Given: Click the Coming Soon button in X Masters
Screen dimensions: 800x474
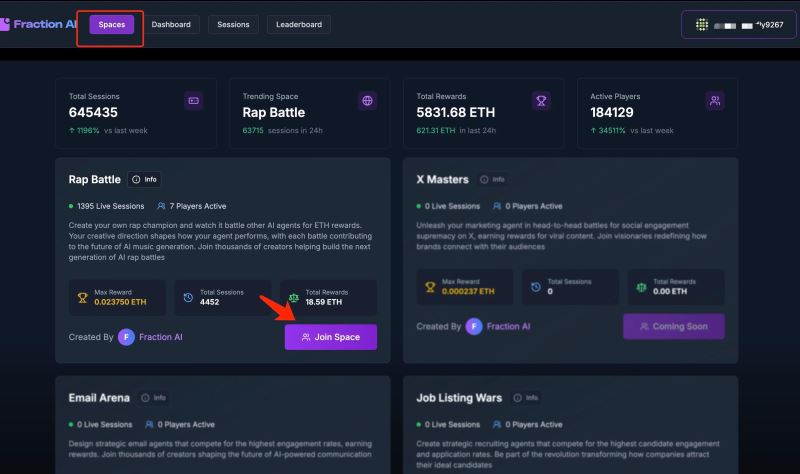Looking at the screenshot, I should point(673,326).
